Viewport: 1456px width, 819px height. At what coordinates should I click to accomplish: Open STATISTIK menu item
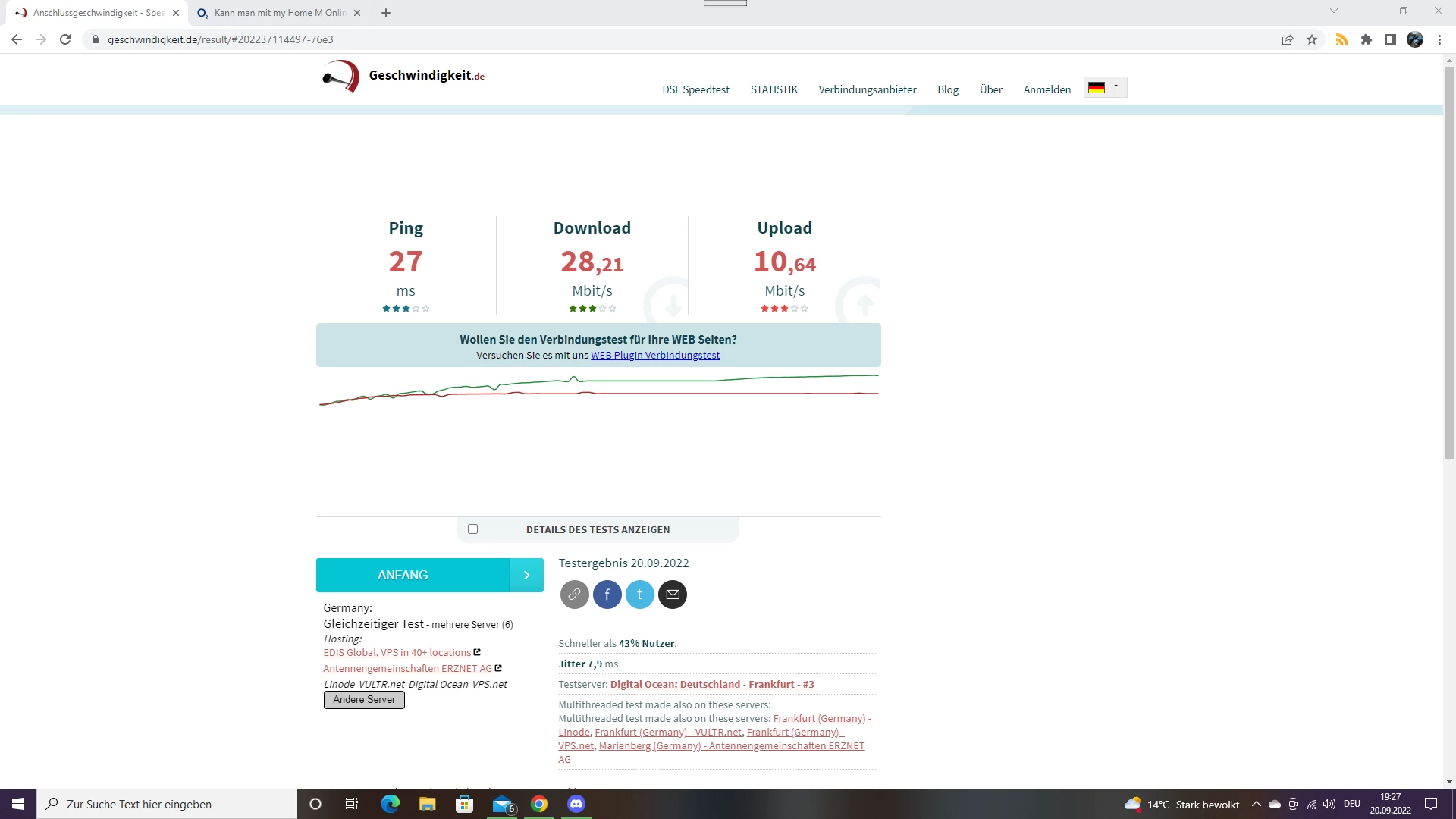tap(773, 89)
